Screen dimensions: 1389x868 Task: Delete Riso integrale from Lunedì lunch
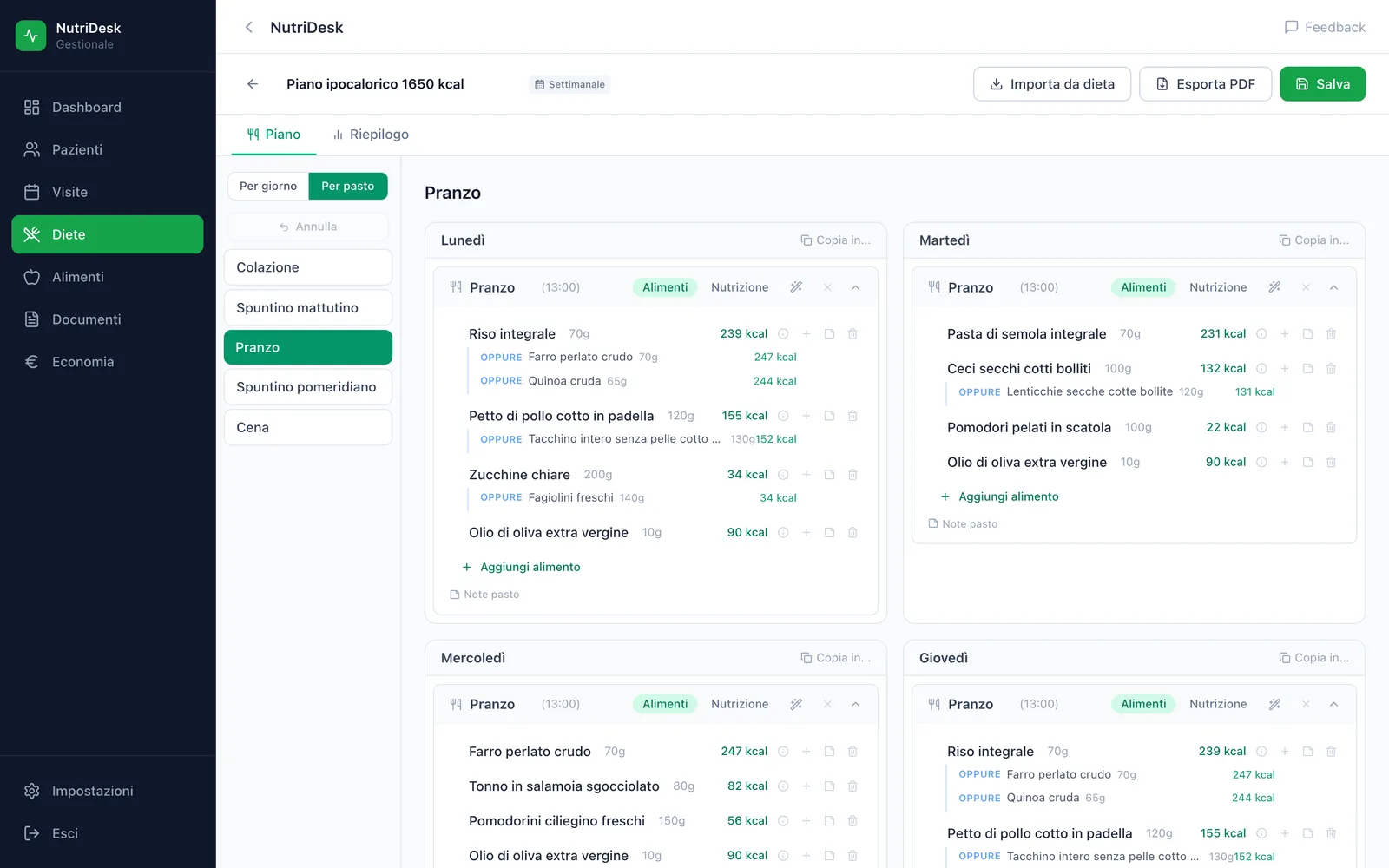(852, 334)
